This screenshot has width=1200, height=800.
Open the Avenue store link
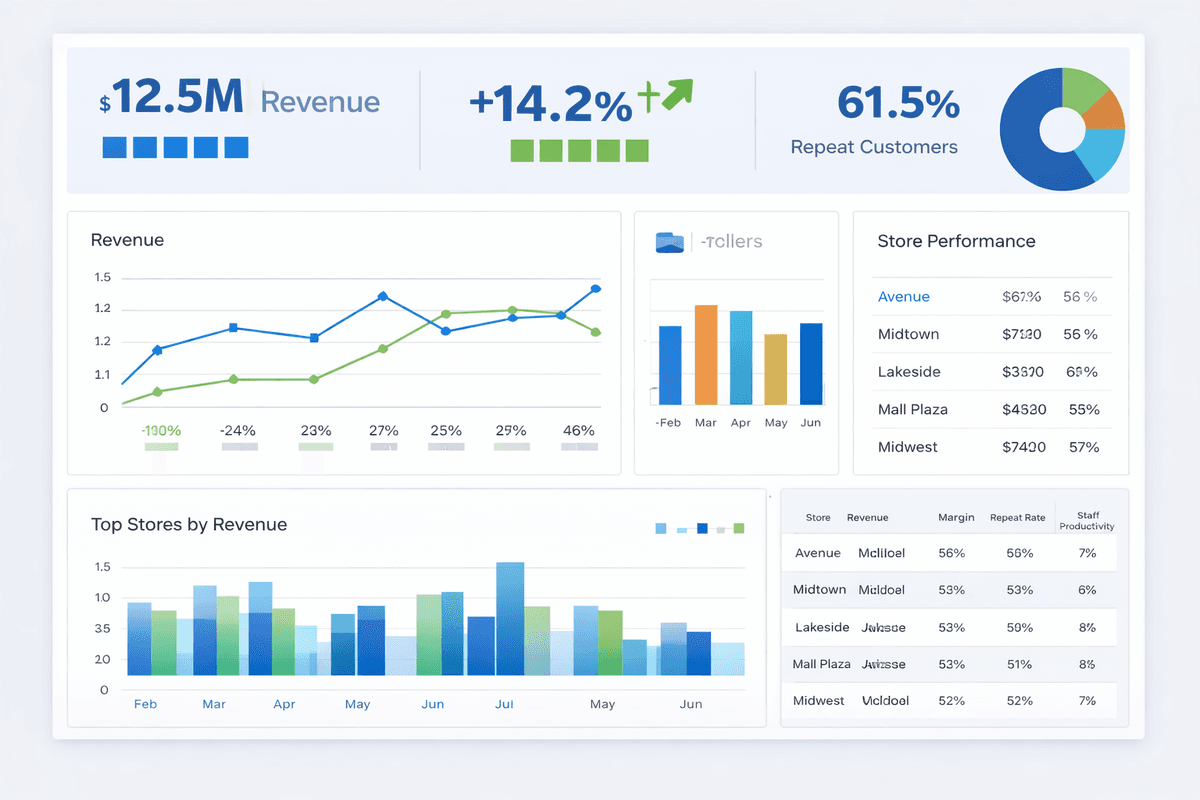tap(903, 296)
